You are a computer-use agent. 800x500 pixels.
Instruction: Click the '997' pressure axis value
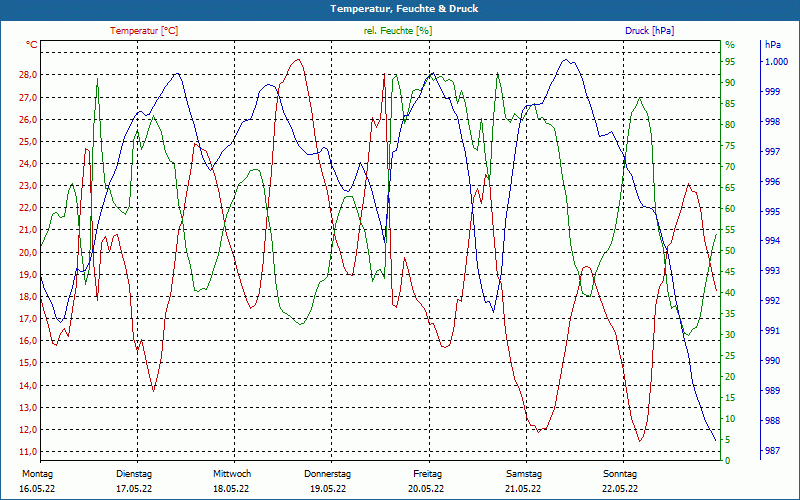point(773,152)
